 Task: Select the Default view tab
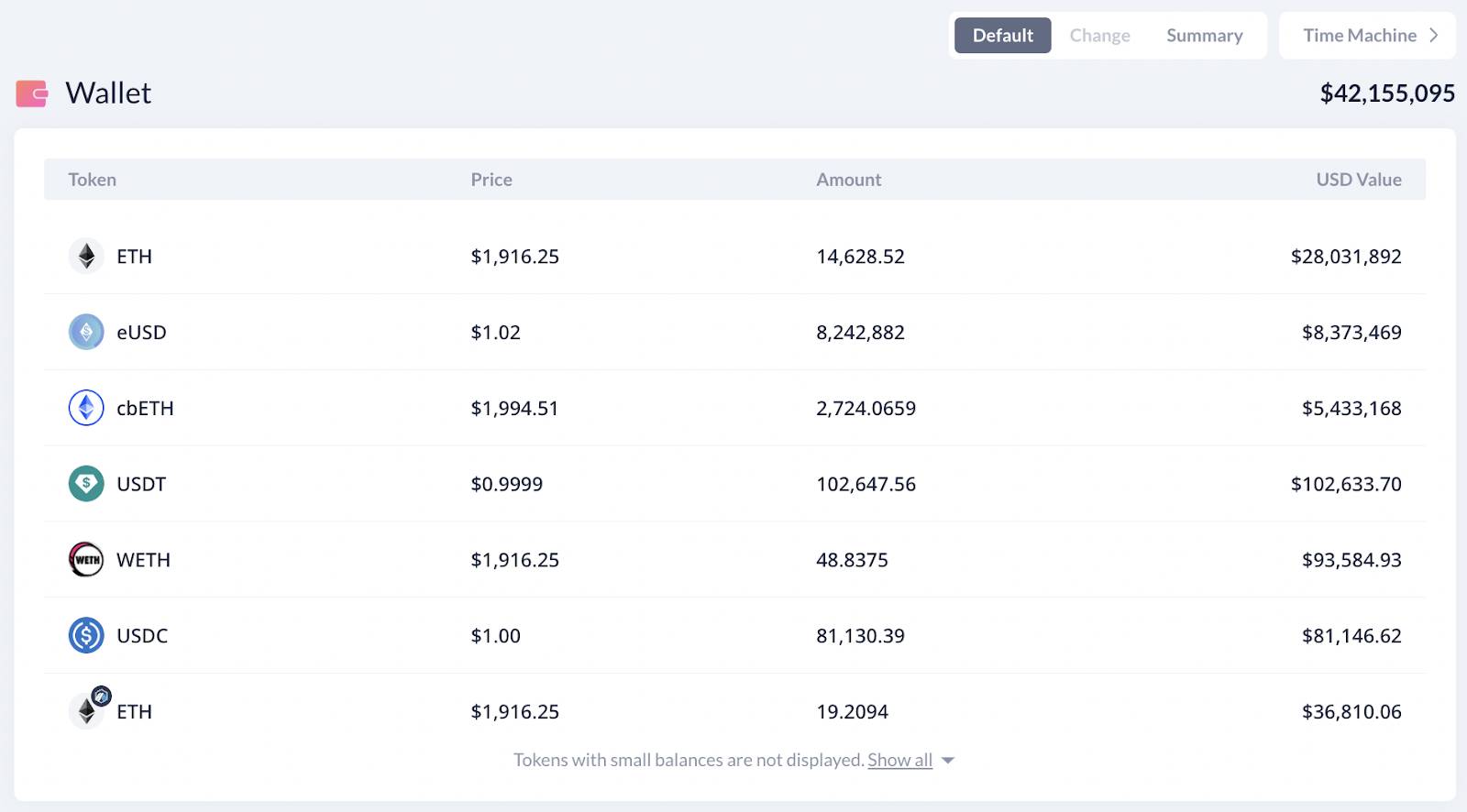point(1002,36)
